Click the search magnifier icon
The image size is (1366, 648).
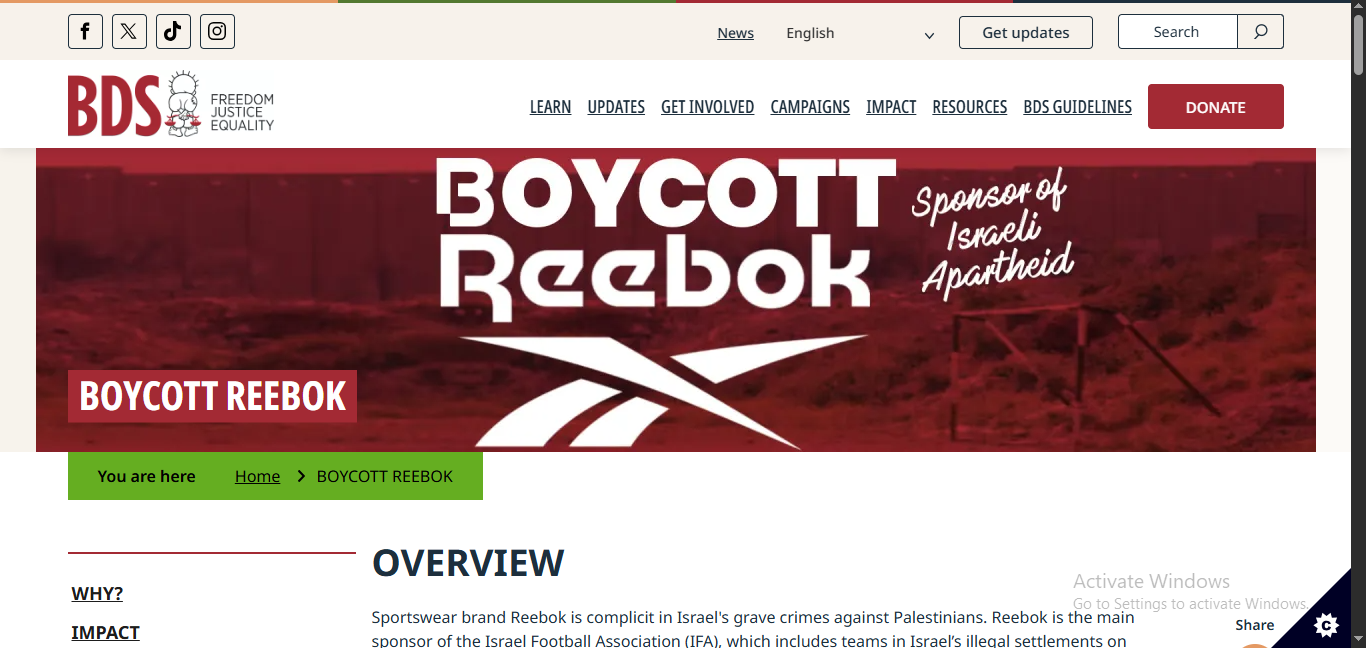[x=1260, y=32]
